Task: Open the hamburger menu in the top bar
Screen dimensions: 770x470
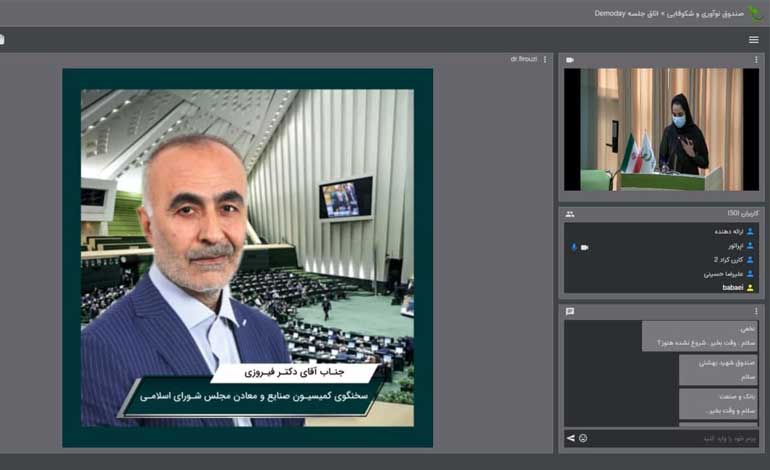Action: pyautogui.click(x=753, y=40)
